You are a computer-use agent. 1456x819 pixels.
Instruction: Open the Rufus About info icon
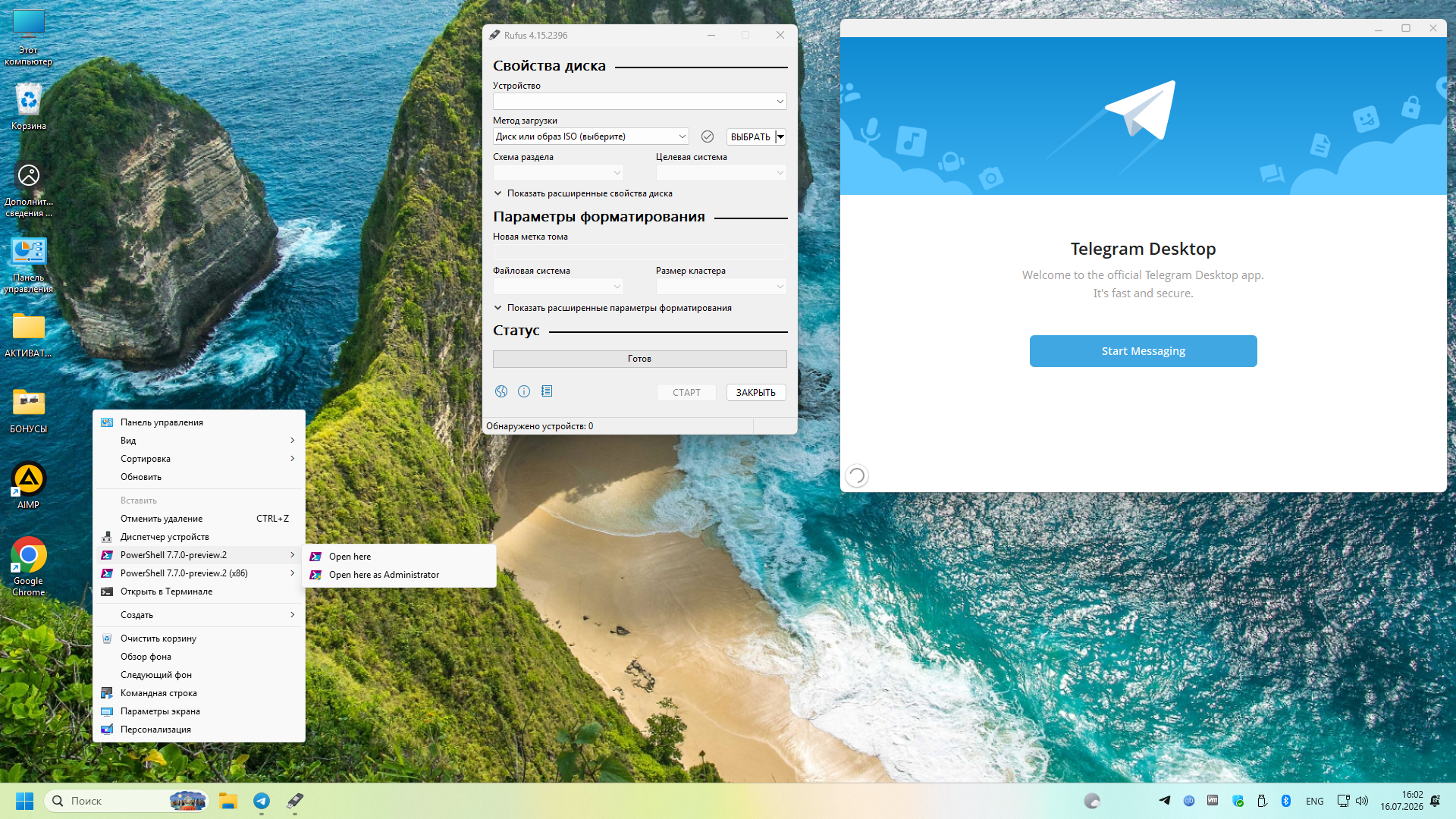(524, 391)
